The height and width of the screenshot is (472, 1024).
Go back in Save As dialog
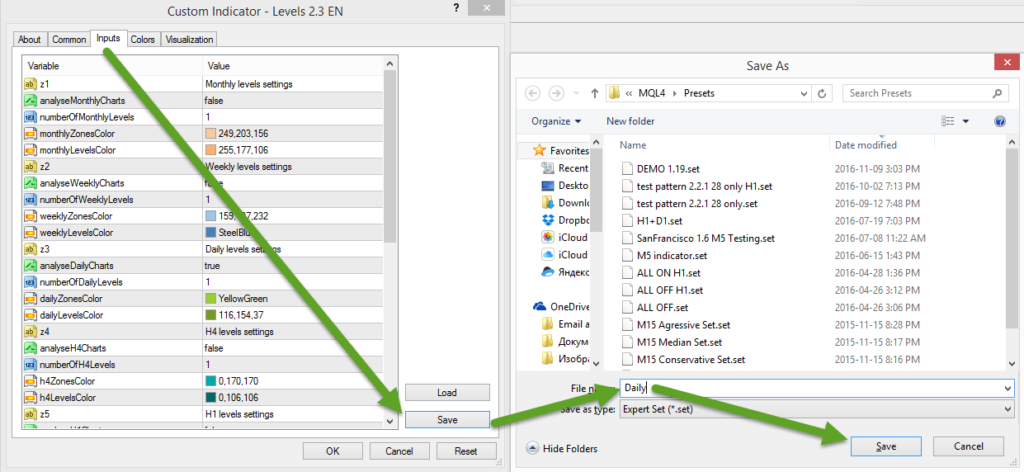pos(530,93)
